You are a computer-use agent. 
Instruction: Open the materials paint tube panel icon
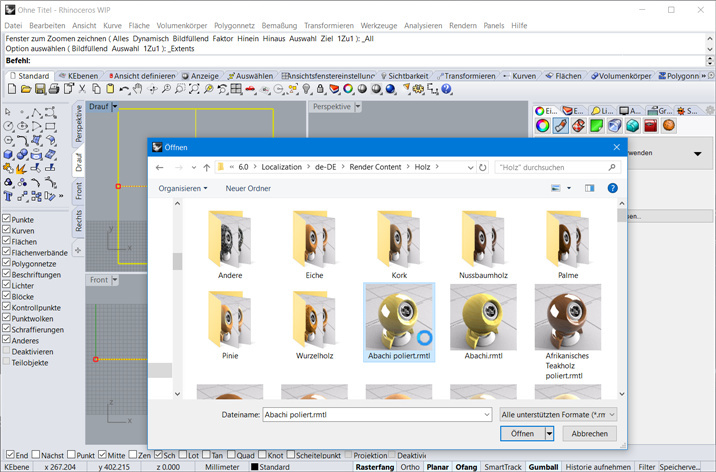pos(561,126)
